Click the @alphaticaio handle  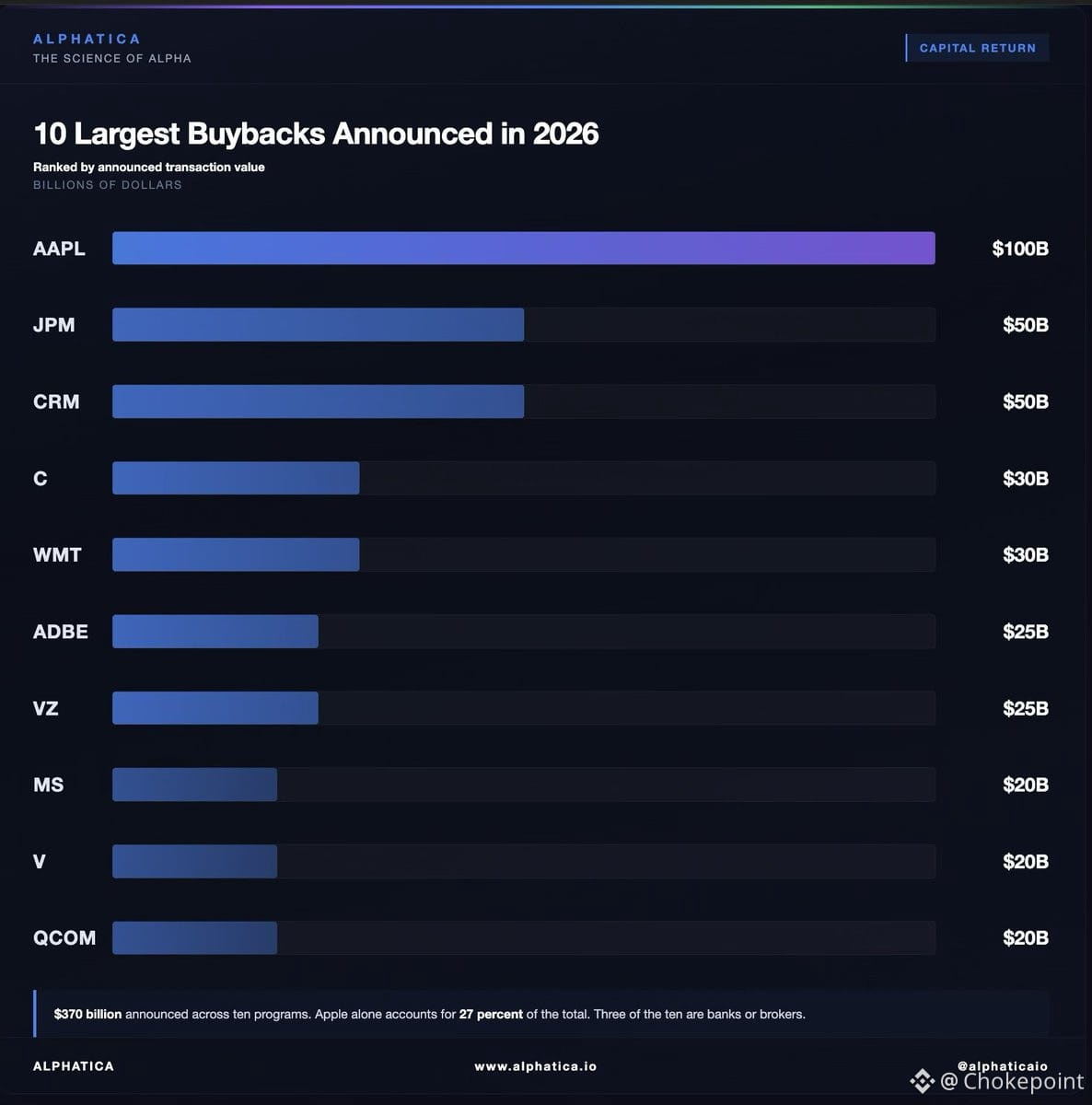[x=1003, y=1066]
